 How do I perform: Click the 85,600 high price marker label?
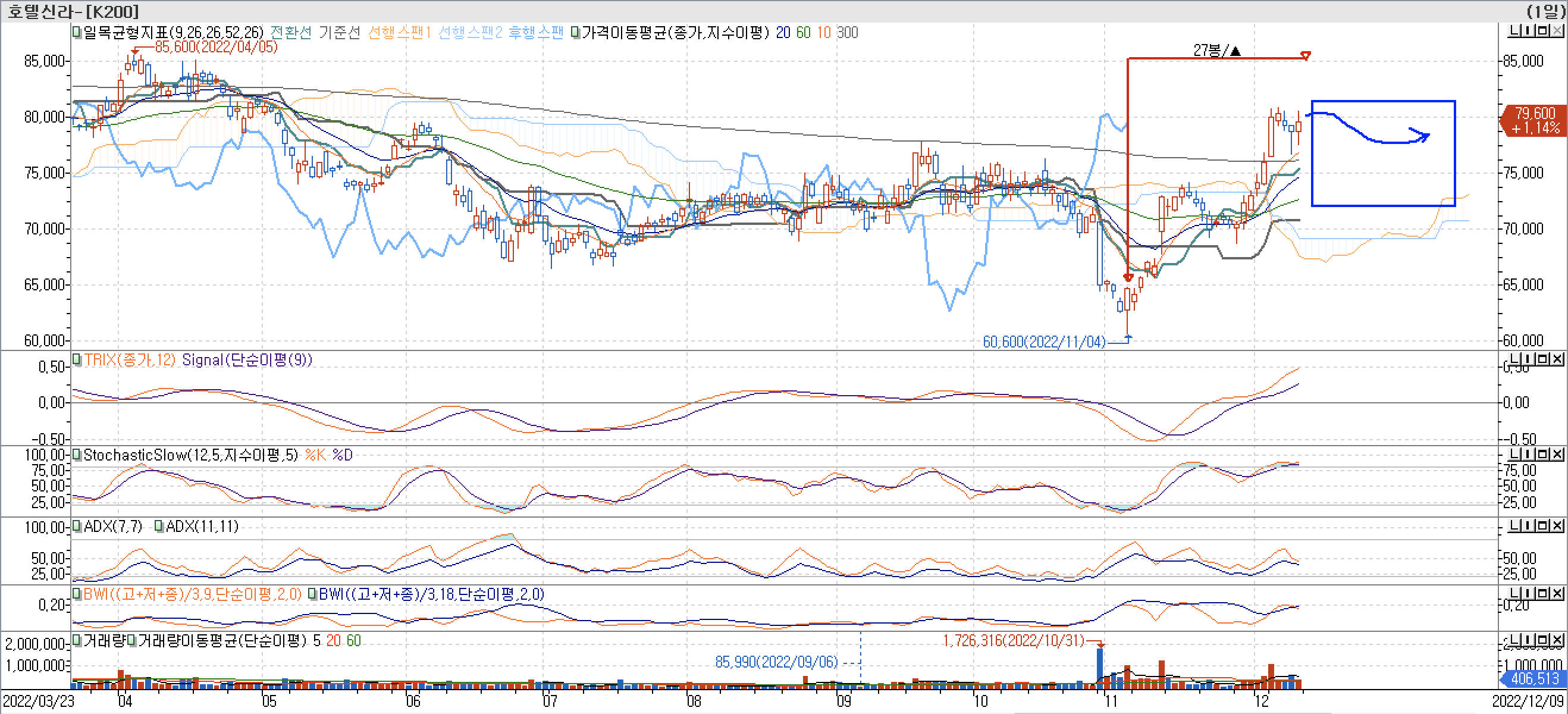tap(216, 47)
